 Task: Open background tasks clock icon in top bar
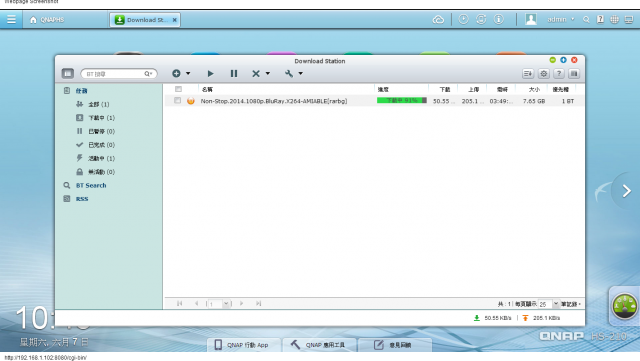(x=463, y=19)
